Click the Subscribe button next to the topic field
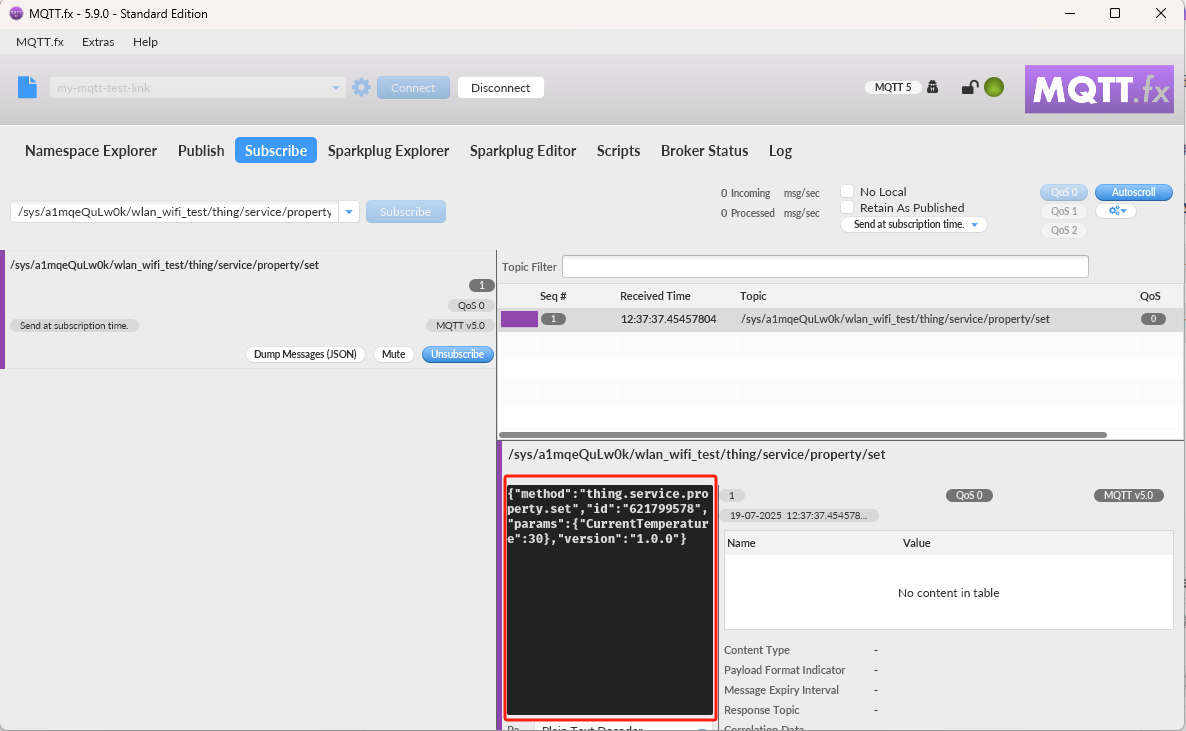This screenshot has width=1186, height=731. (x=405, y=212)
